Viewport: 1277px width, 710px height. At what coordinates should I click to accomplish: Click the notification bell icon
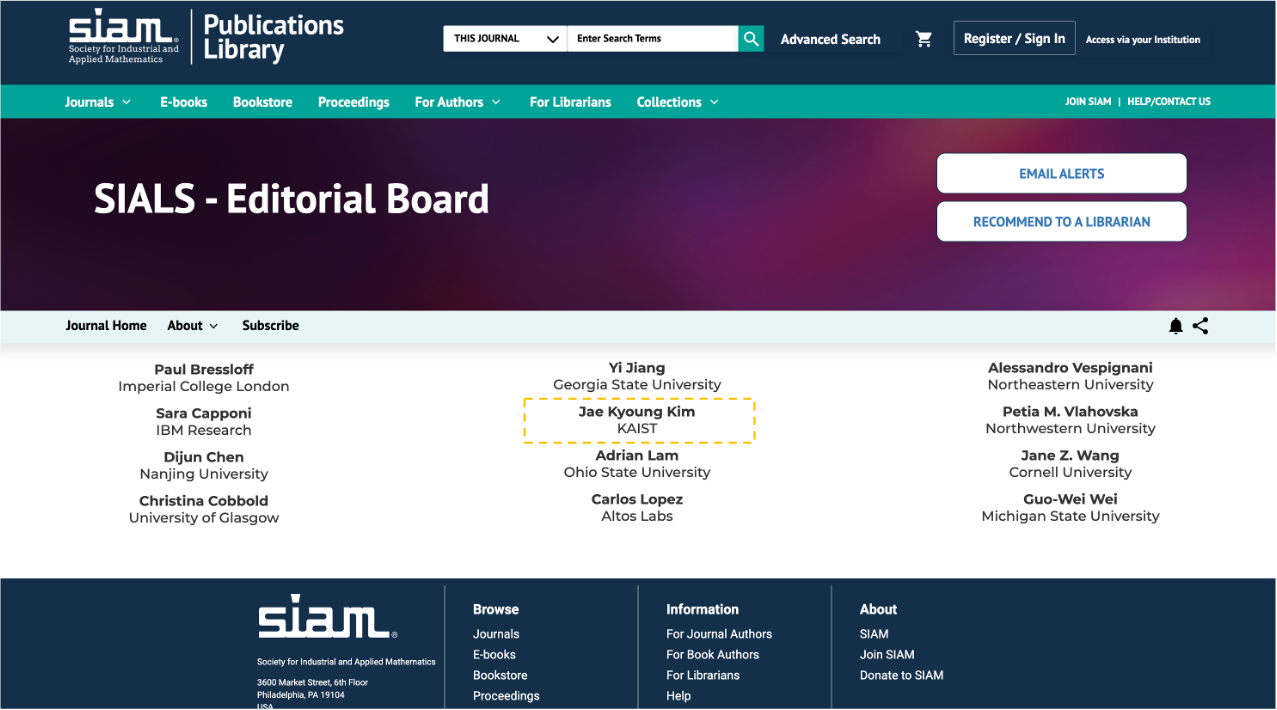tap(1176, 326)
